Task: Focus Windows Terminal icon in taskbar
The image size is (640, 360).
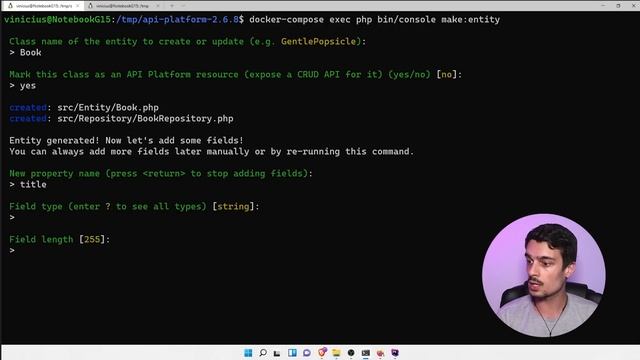Action: coord(366,353)
